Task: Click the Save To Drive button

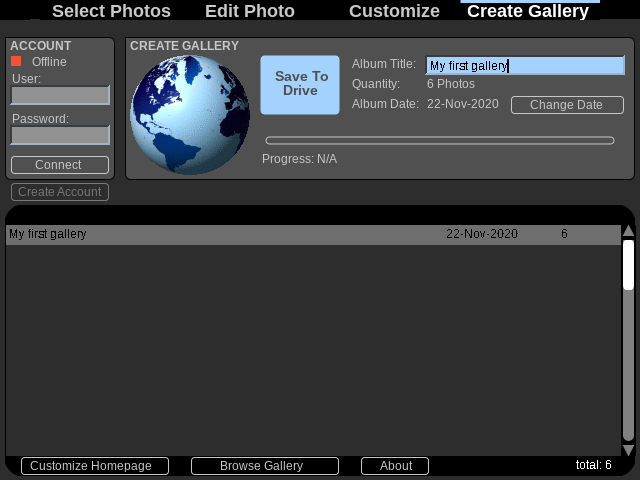Action: click(300, 85)
